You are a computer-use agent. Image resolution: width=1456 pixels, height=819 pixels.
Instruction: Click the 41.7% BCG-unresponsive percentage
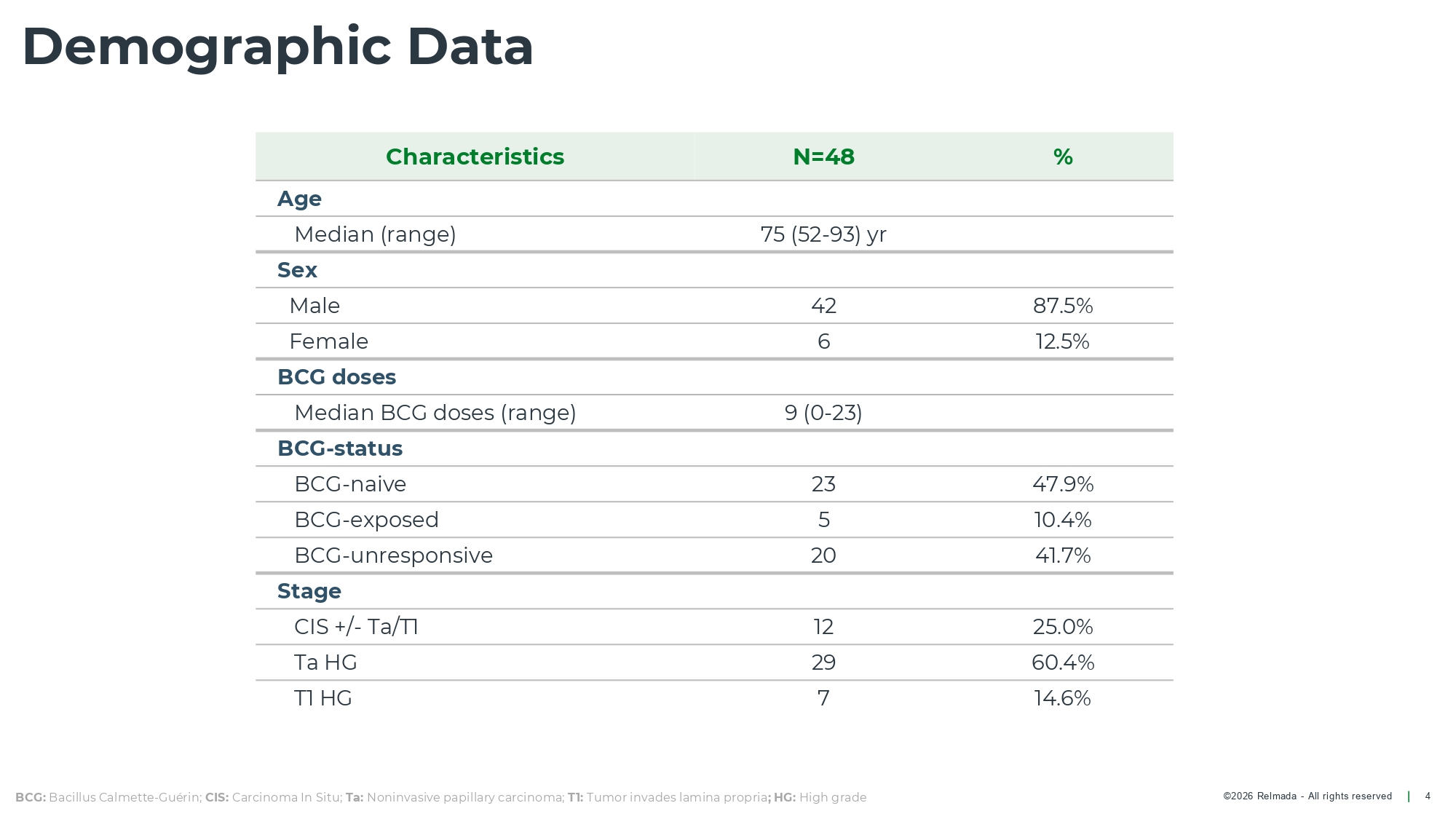[x=1062, y=555]
